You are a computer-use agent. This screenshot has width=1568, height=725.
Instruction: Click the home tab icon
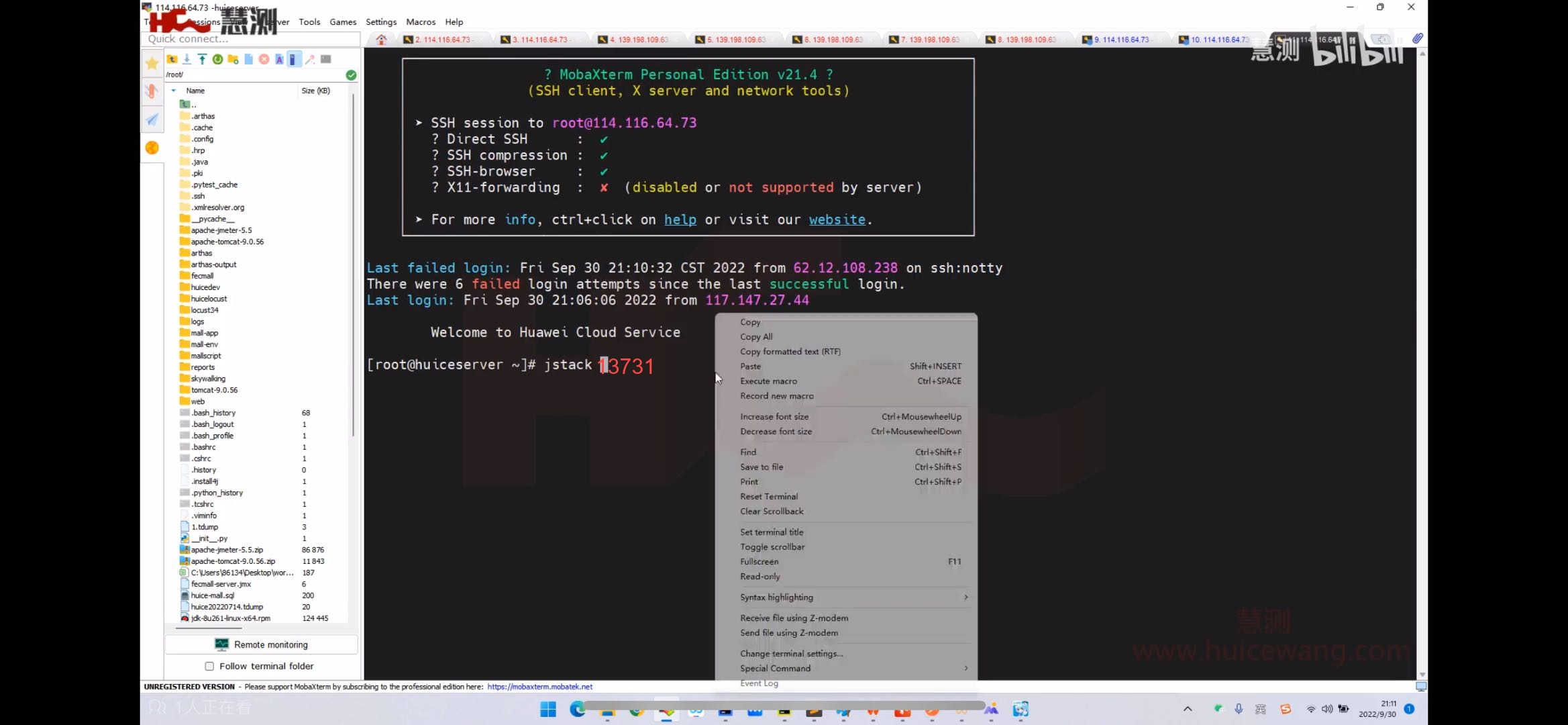pyautogui.click(x=381, y=40)
